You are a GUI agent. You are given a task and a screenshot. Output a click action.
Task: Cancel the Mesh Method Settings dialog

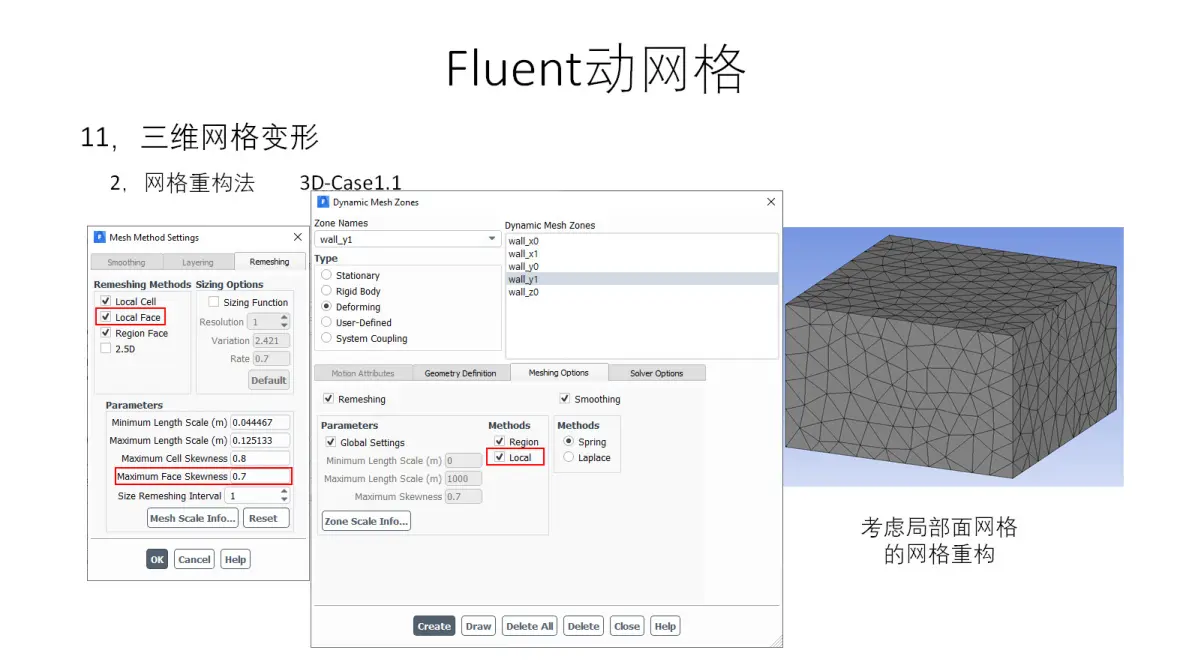[194, 559]
